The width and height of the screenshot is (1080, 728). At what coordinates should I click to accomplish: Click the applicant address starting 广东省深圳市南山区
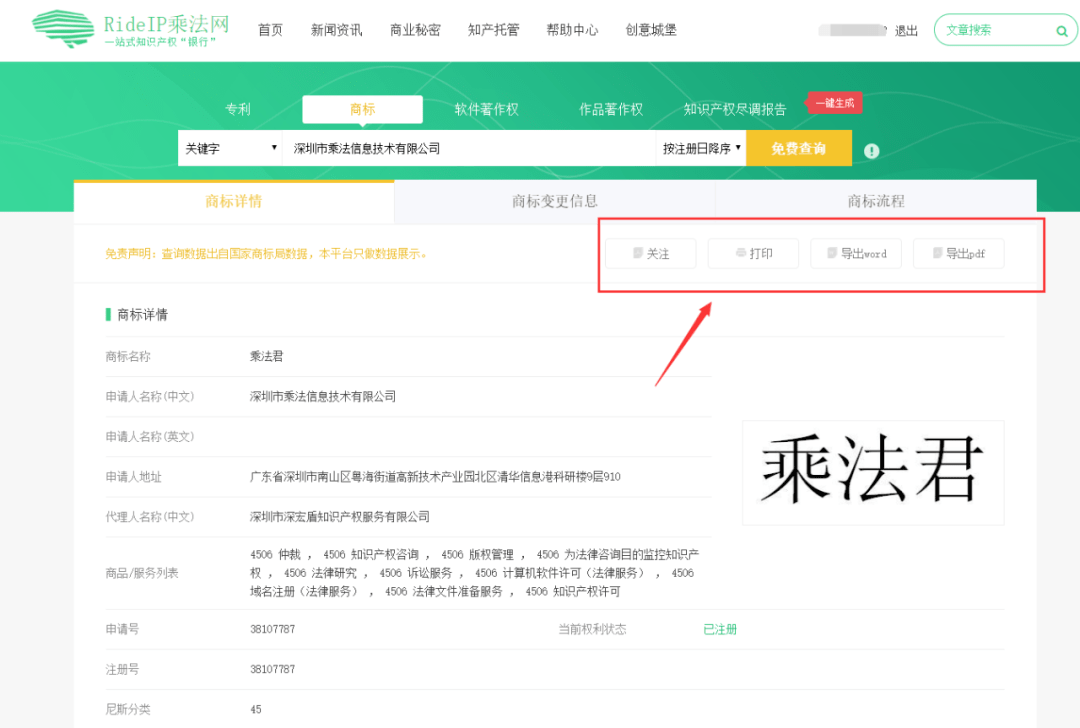tap(435, 477)
